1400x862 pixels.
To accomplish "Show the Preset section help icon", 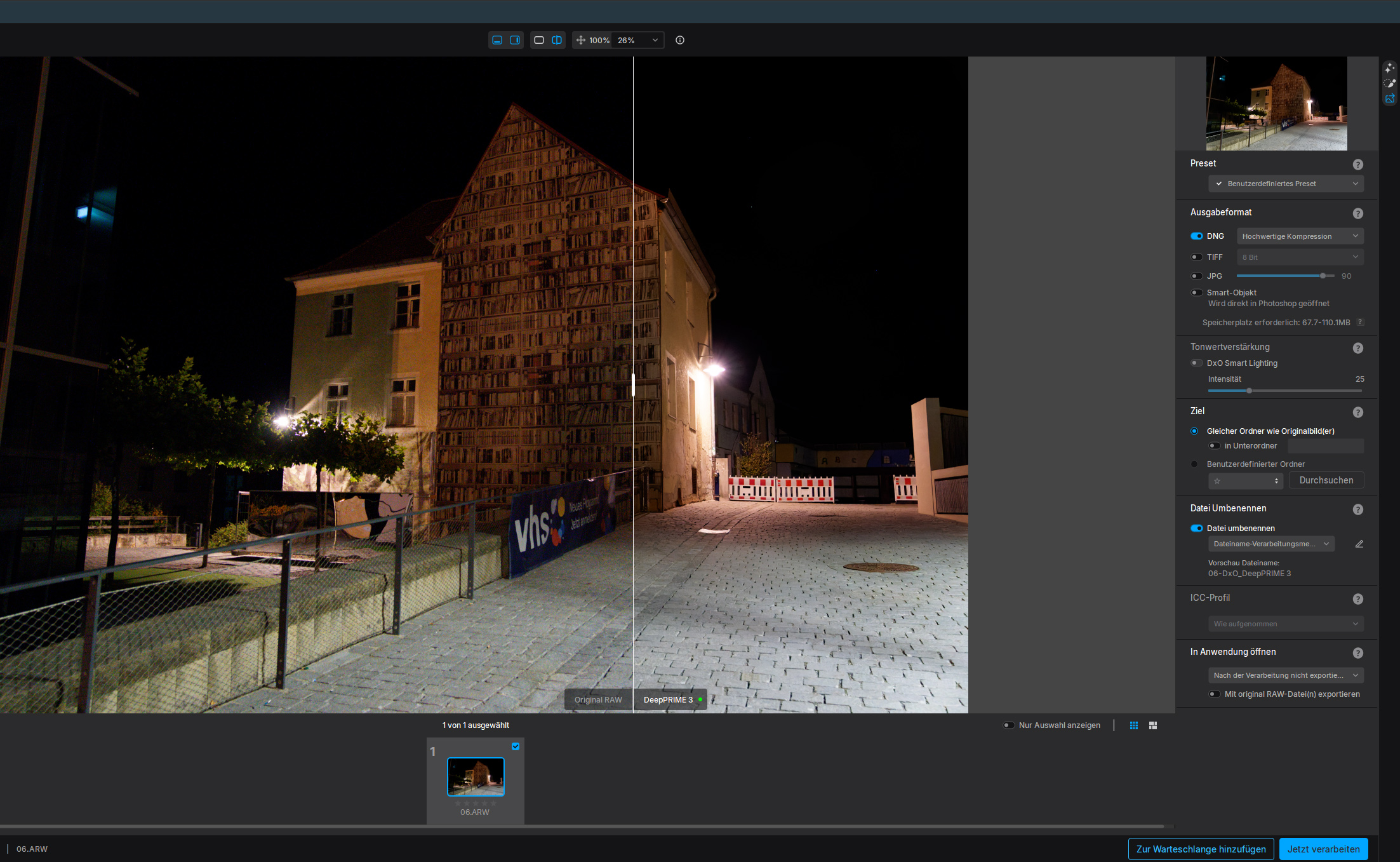I will [1358, 165].
